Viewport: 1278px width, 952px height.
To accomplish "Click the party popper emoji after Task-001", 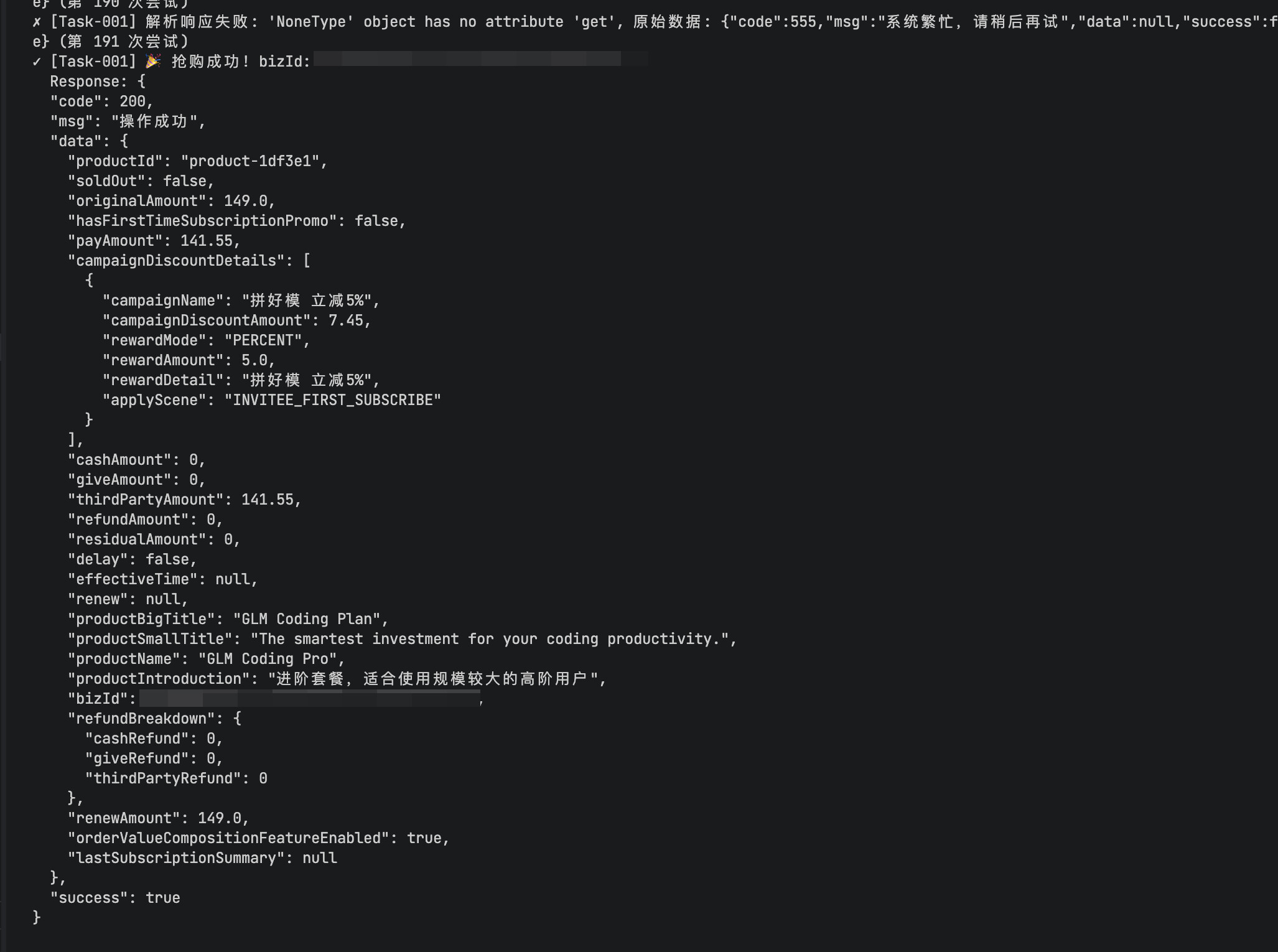I will click(153, 61).
